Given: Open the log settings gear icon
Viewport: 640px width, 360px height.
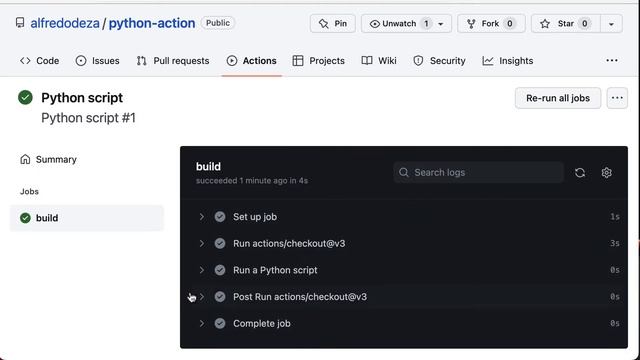Looking at the screenshot, I should pyautogui.click(x=607, y=173).
